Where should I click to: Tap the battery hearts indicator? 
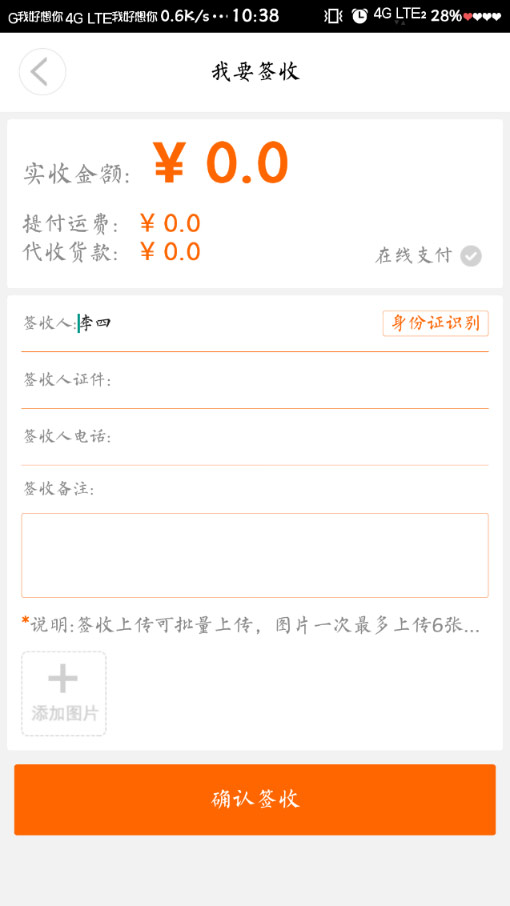pyautogui.click(x=482, y=17)
